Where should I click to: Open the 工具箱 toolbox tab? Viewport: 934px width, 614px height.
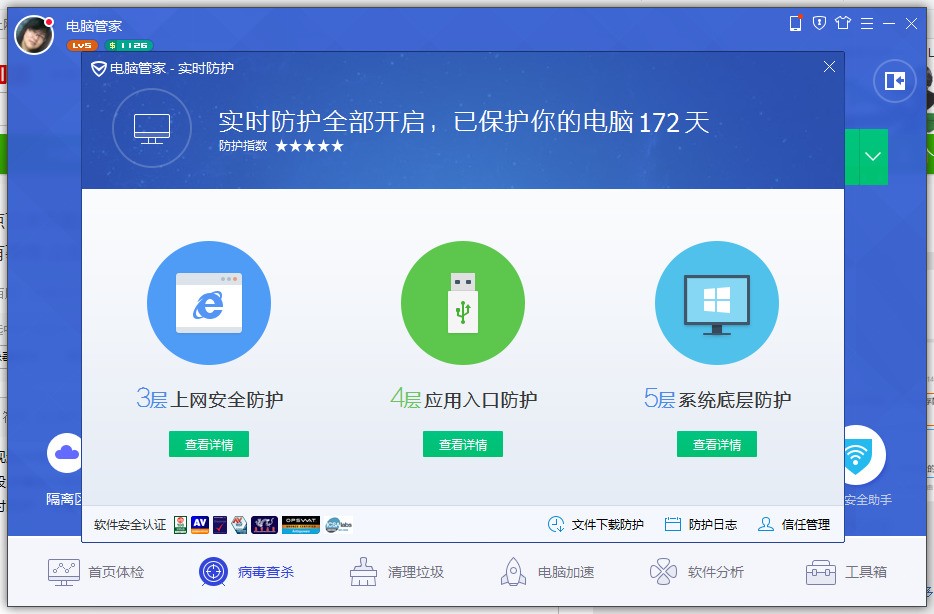pyautogui.click(x=846, y=572)
